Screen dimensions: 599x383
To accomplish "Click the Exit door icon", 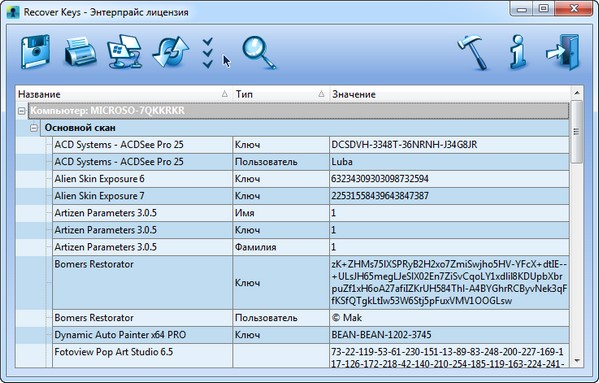I will tap(563, 52).
